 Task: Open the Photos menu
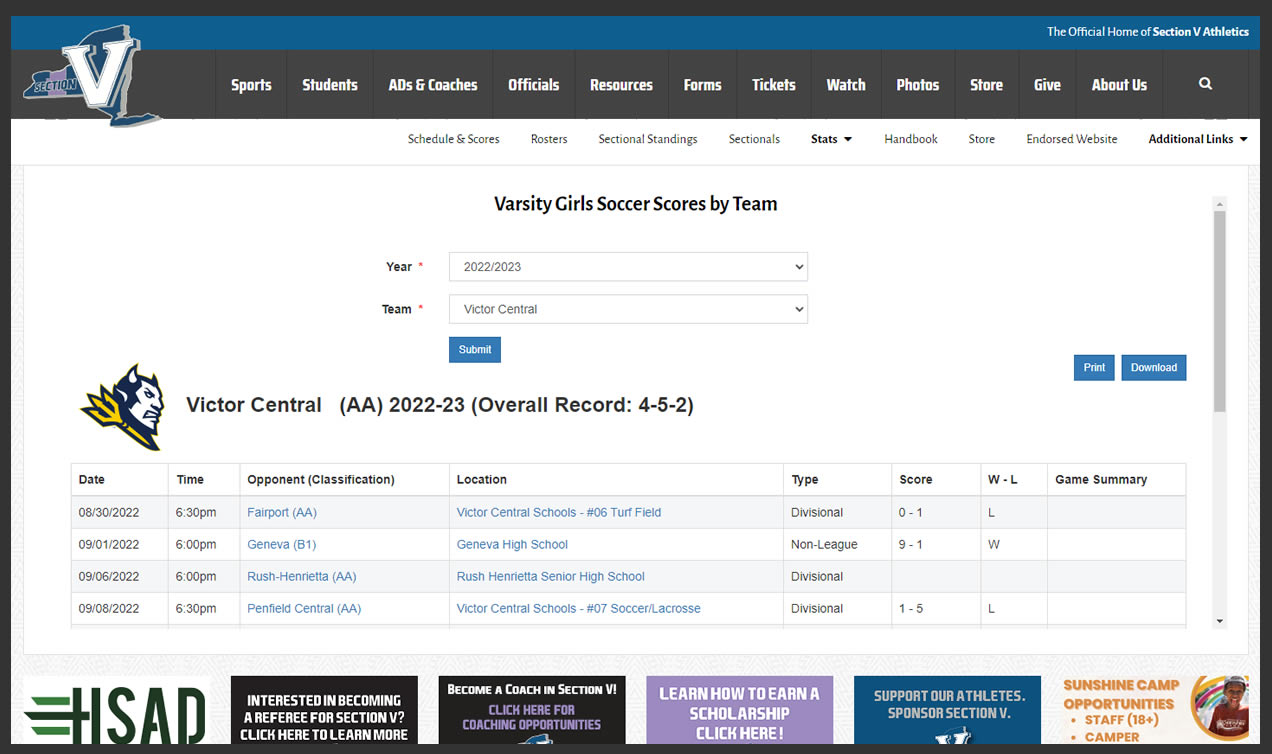coord(918,85)
